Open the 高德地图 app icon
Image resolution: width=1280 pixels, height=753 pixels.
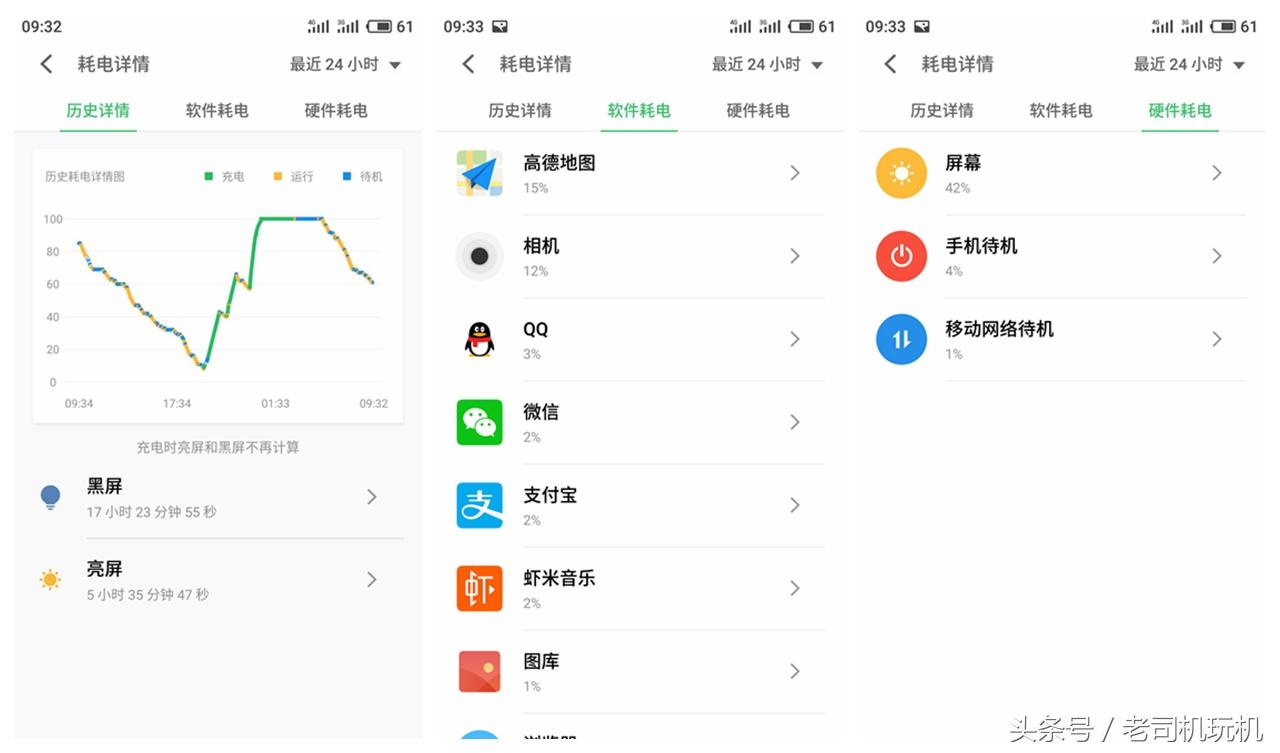point(480,173)
